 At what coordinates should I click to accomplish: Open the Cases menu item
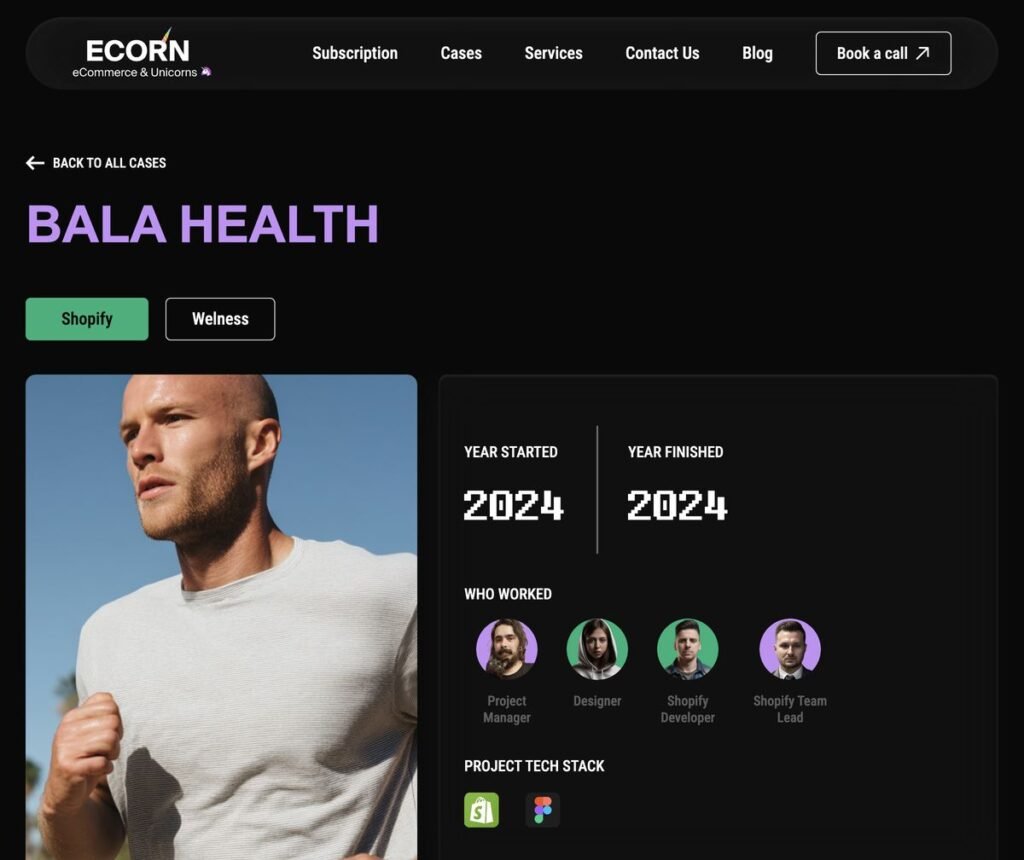461,54
